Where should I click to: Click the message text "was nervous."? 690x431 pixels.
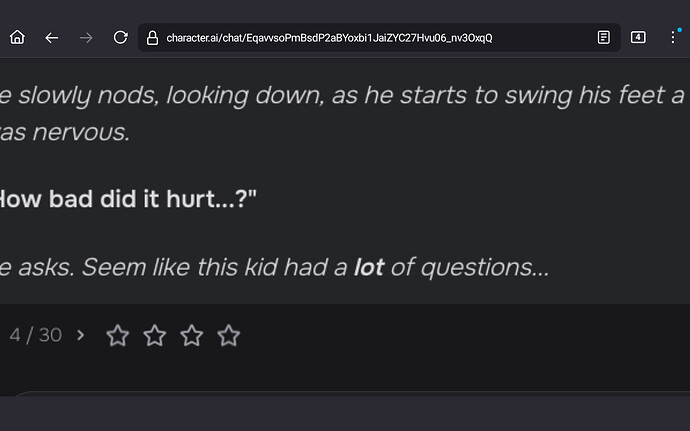click(x=65, y=132)
